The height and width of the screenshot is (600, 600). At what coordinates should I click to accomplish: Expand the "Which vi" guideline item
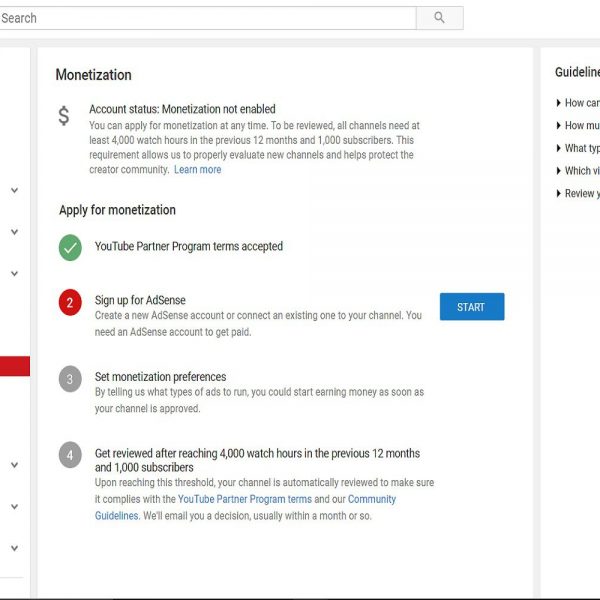[578, 170]
